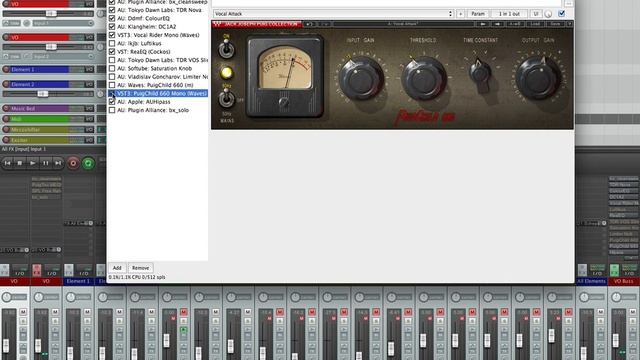The image size is (640, 360).
Task: Mute the Element 1 mixer strip
Action: click(87, 312)
